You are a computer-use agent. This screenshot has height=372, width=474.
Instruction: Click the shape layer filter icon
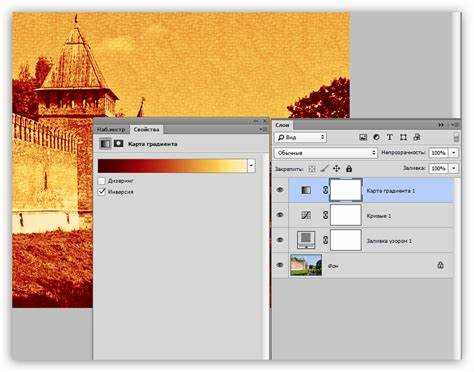tap(403, 137)
